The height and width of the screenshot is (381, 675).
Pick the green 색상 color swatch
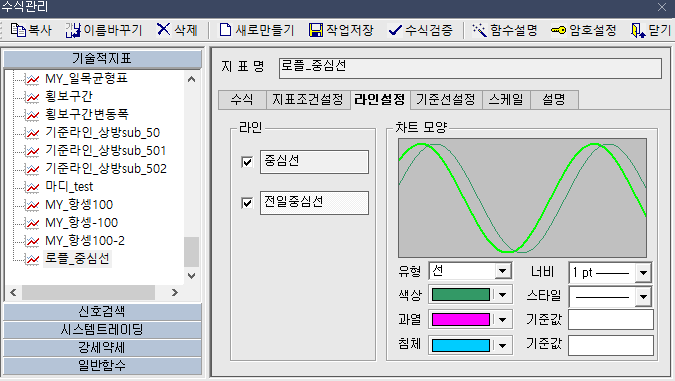461,295
